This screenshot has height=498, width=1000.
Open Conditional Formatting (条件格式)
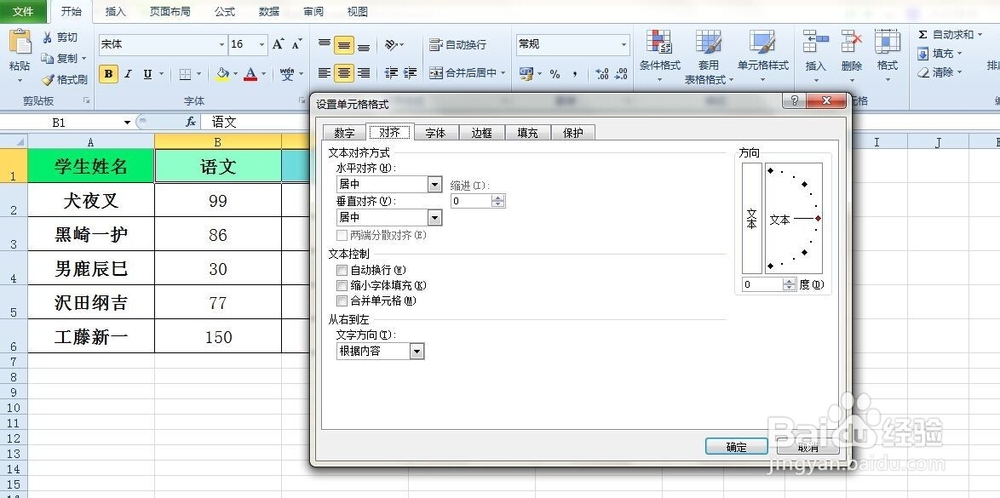[660, 56]
